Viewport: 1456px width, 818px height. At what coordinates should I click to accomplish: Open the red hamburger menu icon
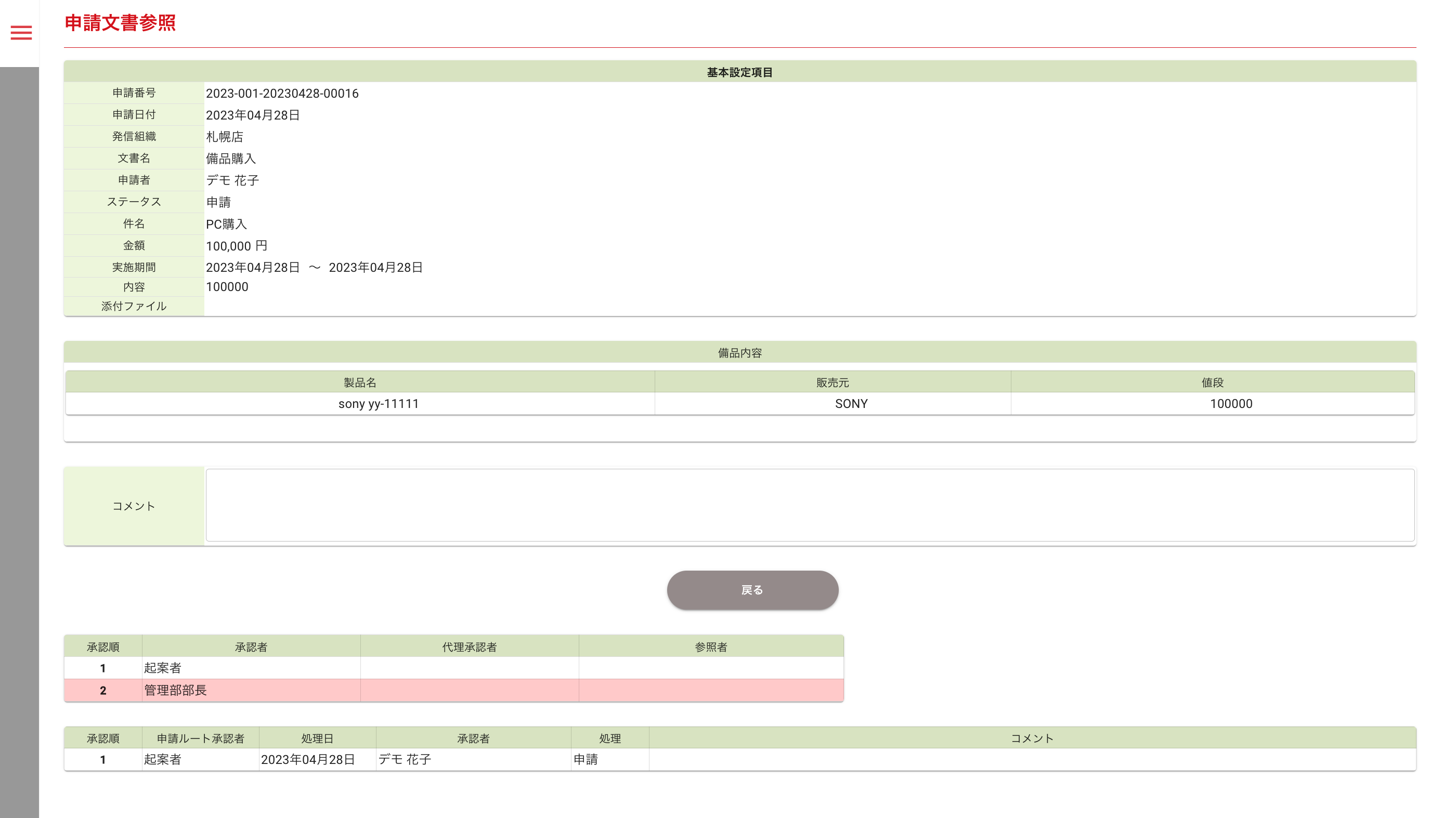pos(21,33)
